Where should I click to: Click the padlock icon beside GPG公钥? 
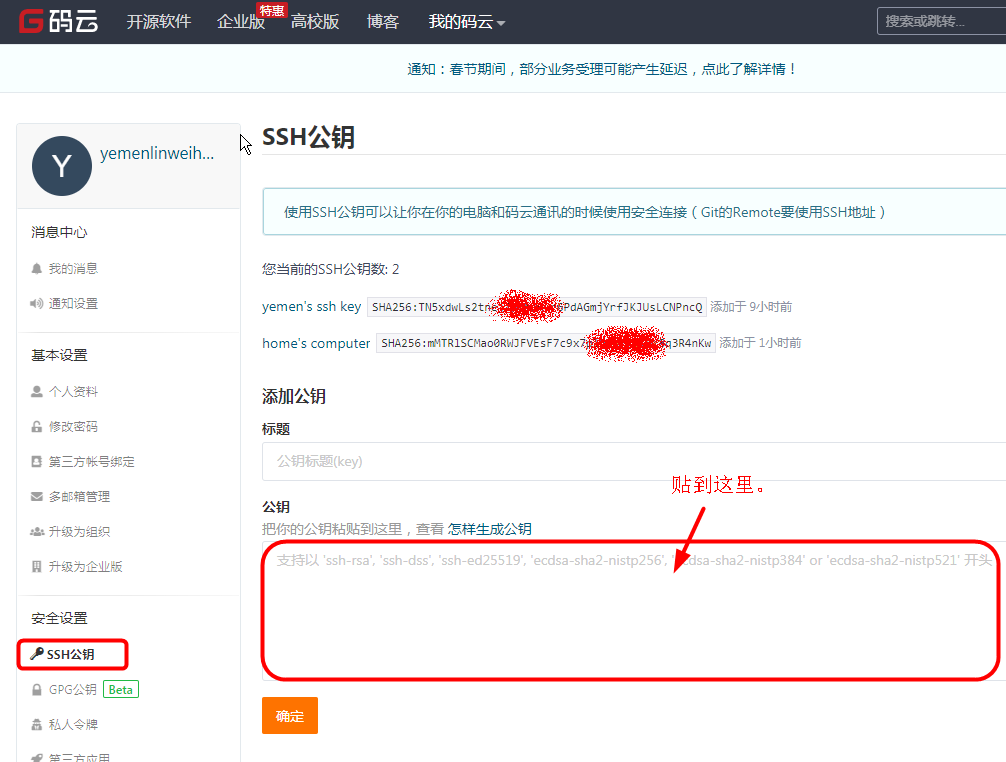point(37,690)
